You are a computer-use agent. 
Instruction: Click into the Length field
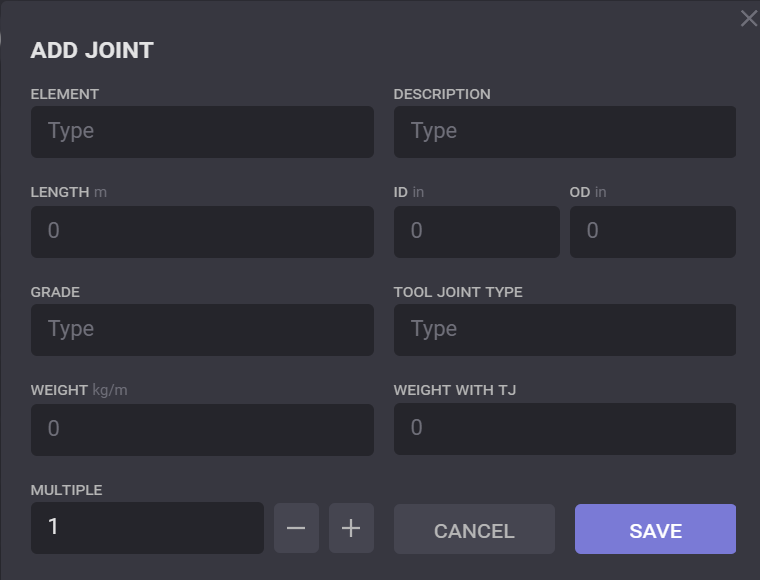click(x=202, y=231)
